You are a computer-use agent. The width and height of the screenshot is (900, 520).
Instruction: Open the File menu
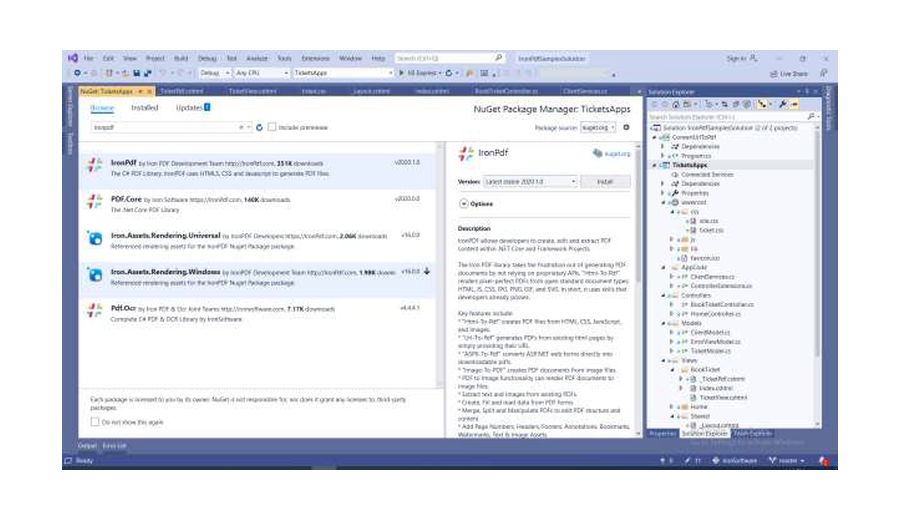pos(88,58)
